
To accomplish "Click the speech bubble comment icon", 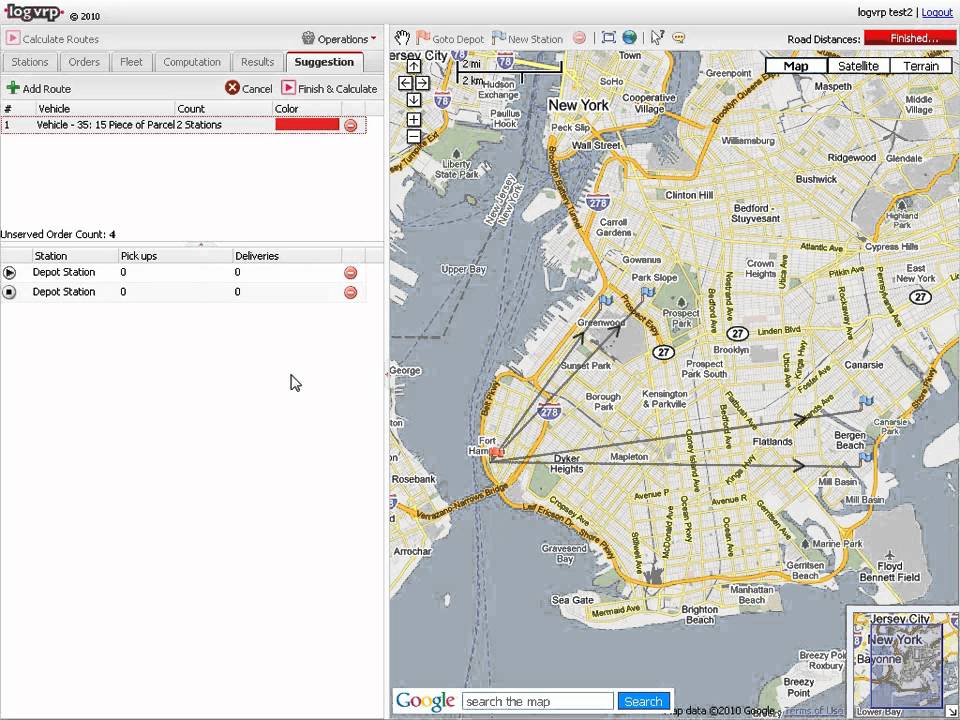I will pyautogui.click(x=678, y=38).
